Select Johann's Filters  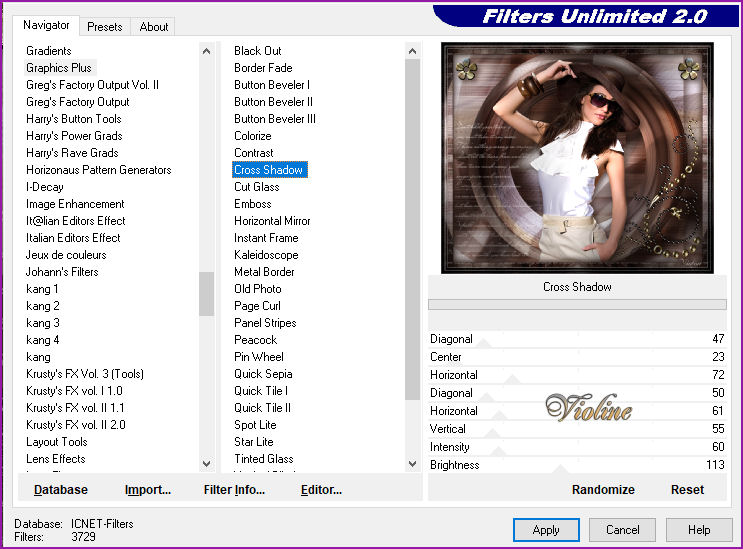(x=62, y=272)
